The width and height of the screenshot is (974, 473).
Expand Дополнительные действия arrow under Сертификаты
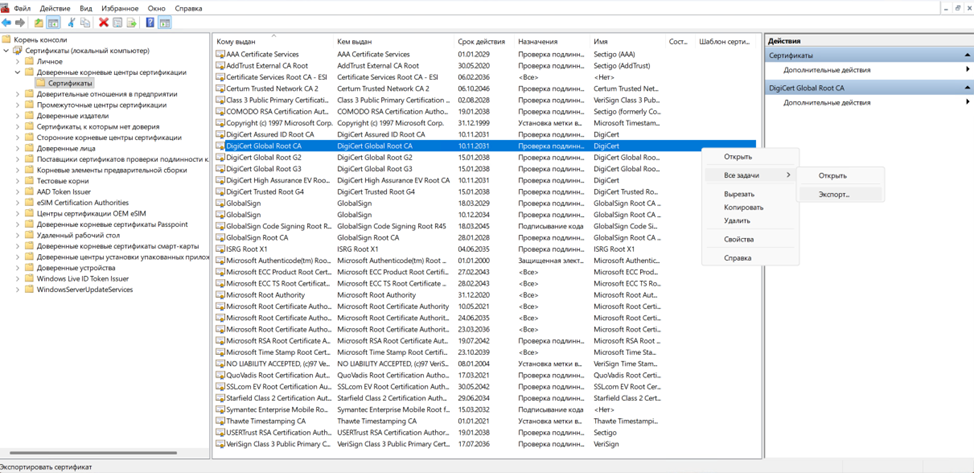point(968,70)
